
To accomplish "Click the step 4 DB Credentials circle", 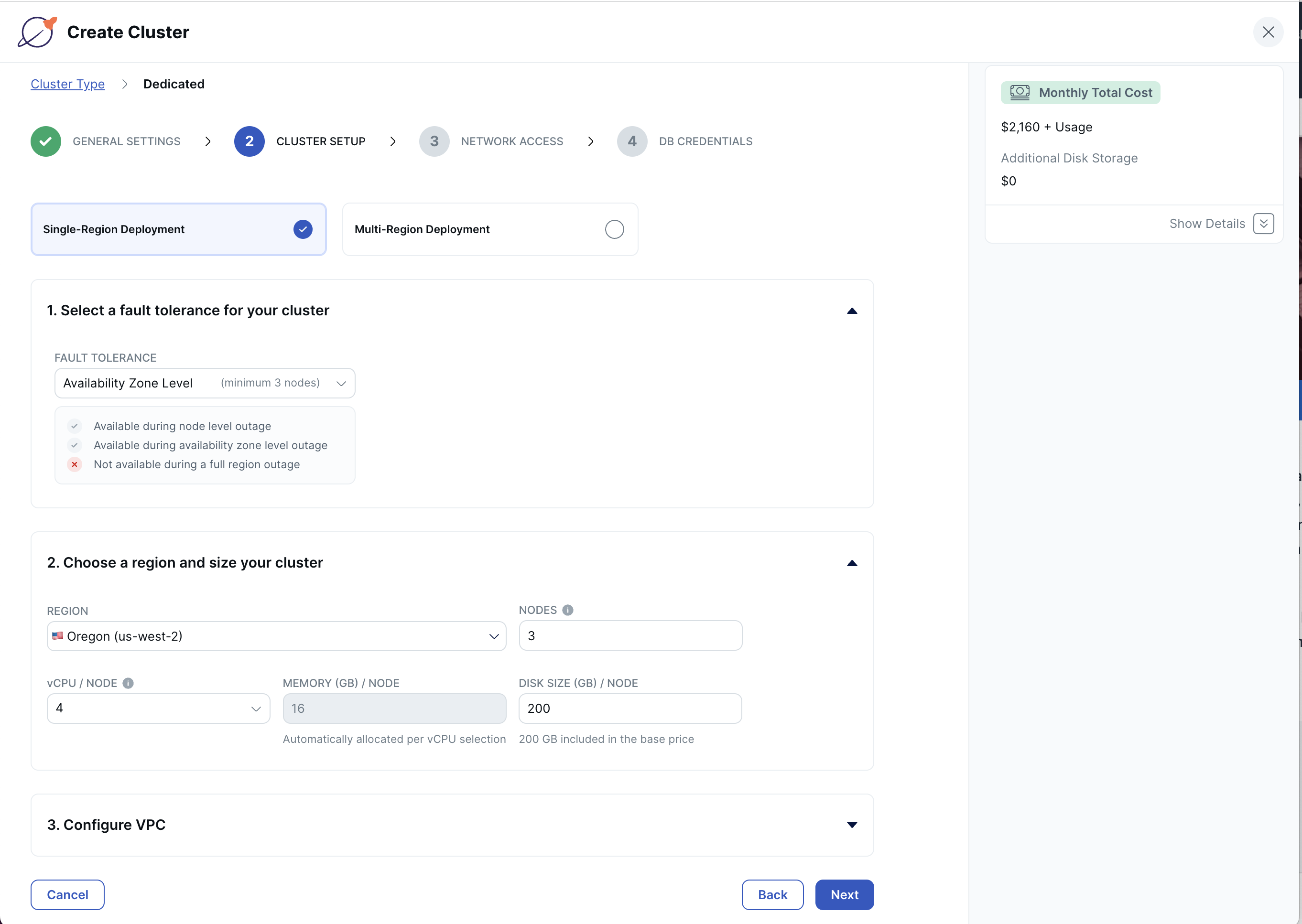I will click(x=632, y=141).
